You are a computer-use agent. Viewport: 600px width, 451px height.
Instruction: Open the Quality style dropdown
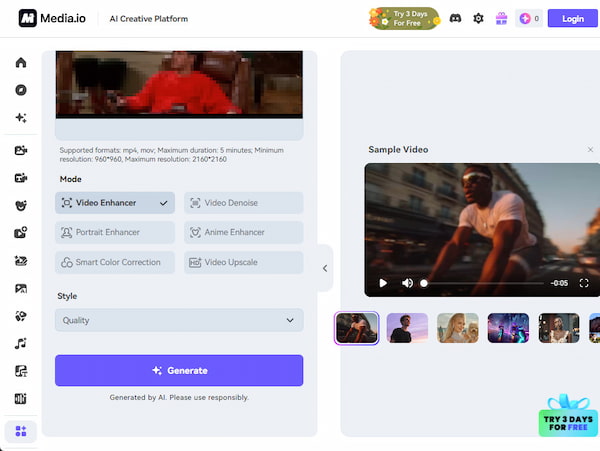pos(179,320)
